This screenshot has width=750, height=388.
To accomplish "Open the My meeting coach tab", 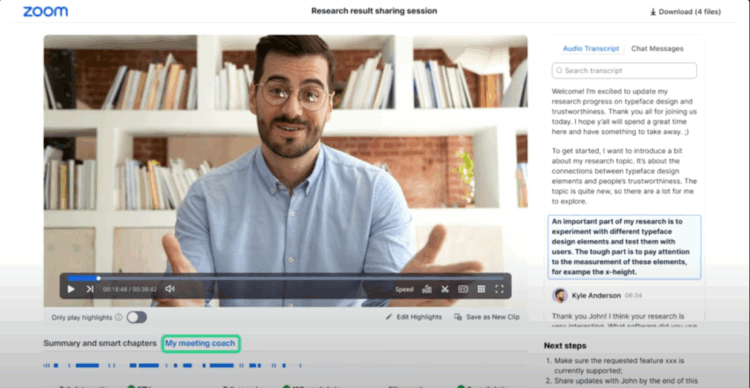I will [200, 344].
